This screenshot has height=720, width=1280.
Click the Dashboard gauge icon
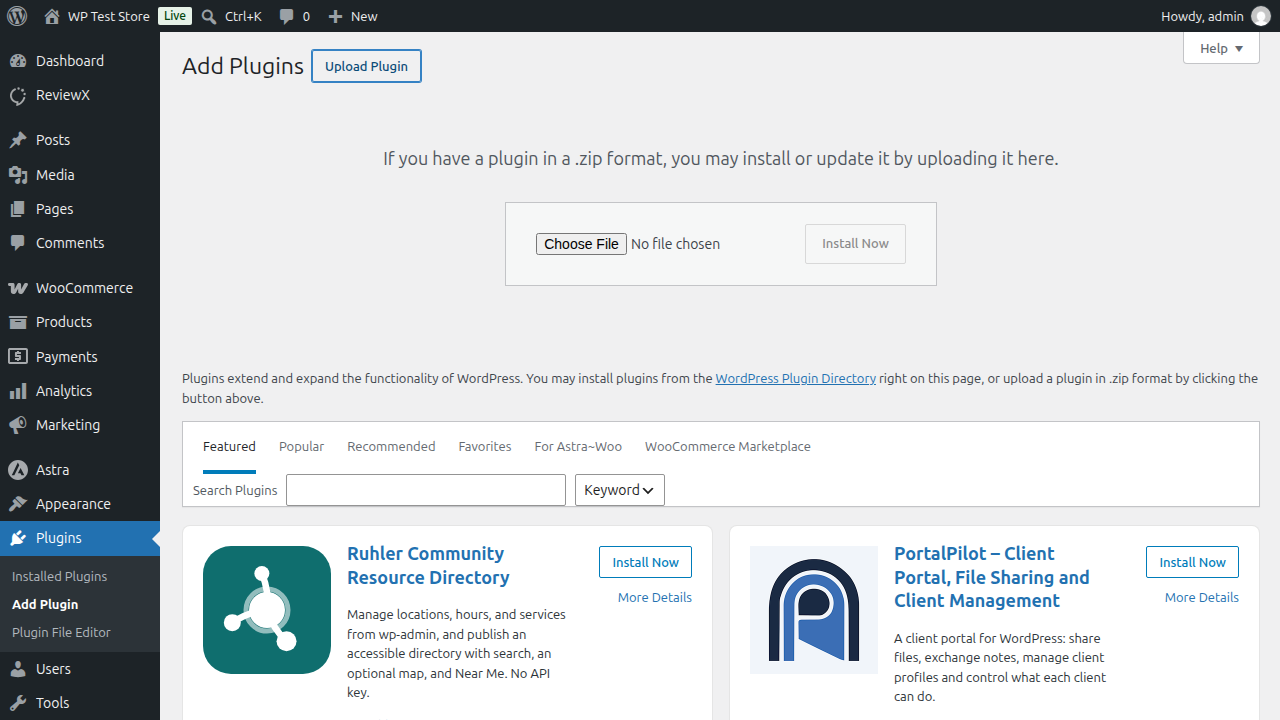click(18, 61)
